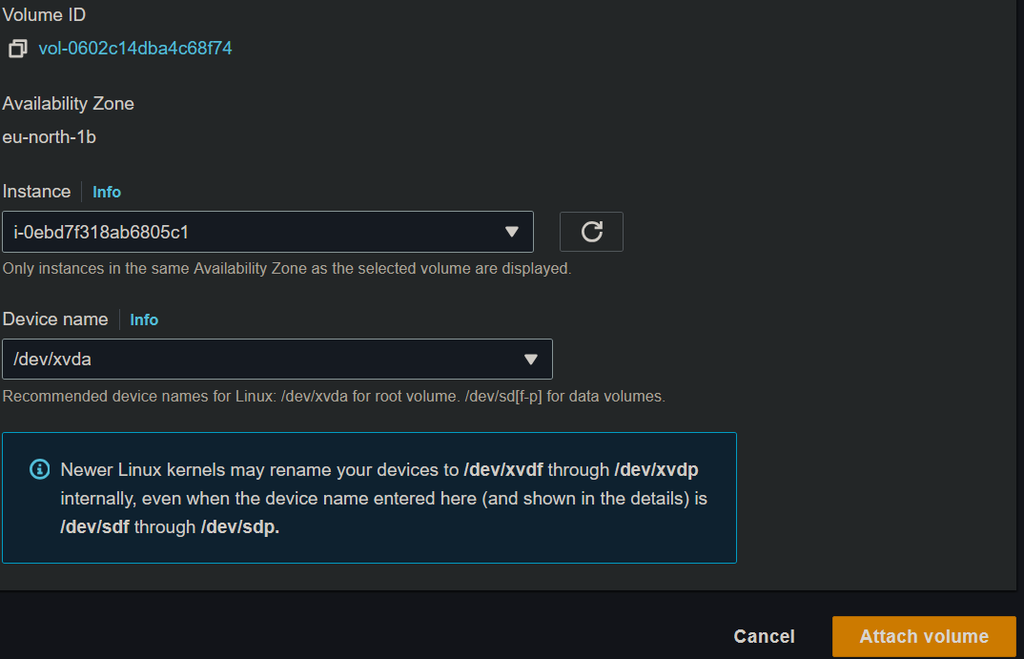Cancel the attach volume dialog
Viewport: 1024px width, 659px height.
tap(764, 637)
